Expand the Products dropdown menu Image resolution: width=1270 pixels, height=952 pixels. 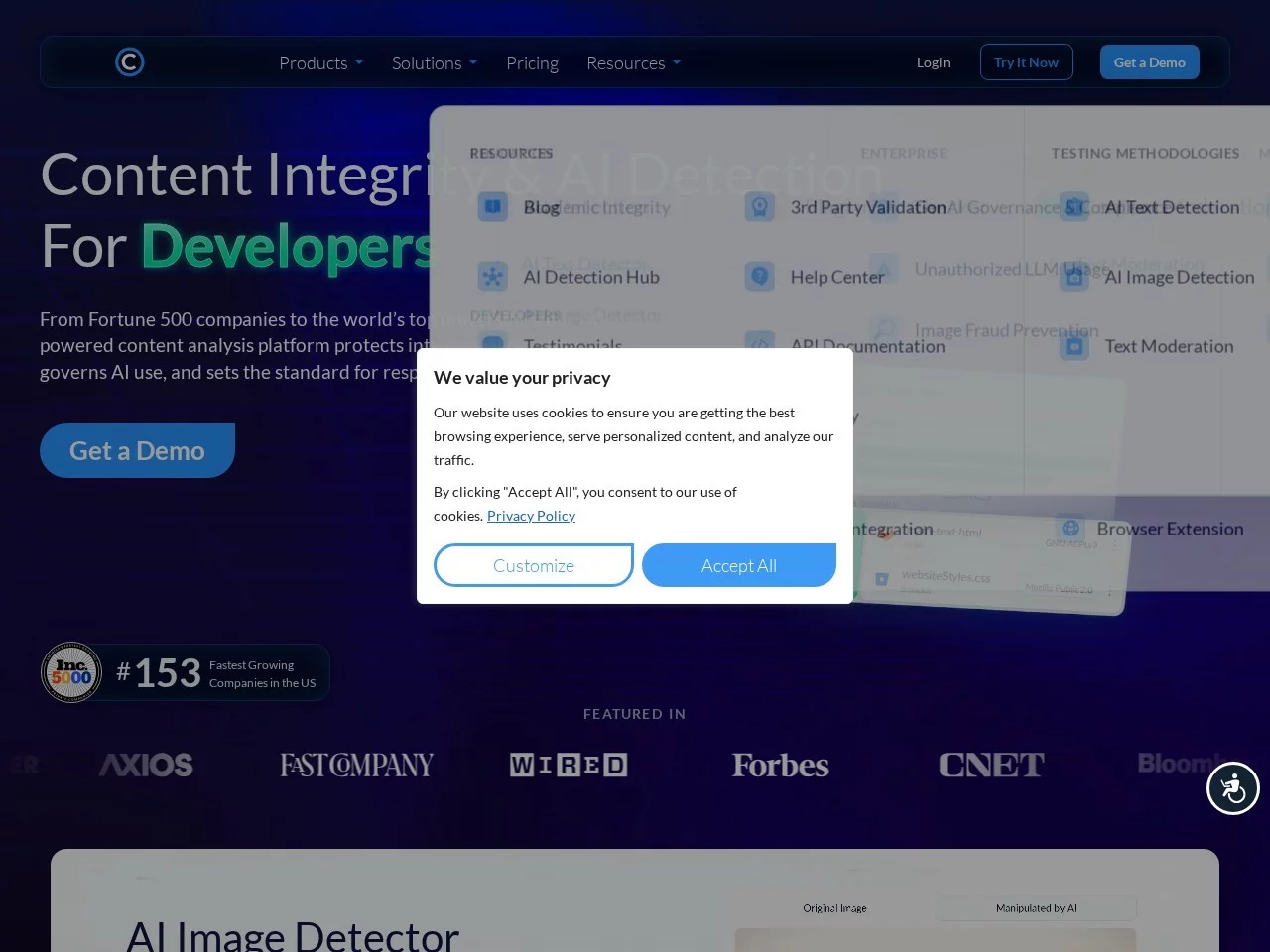click(x=320, y=62)
